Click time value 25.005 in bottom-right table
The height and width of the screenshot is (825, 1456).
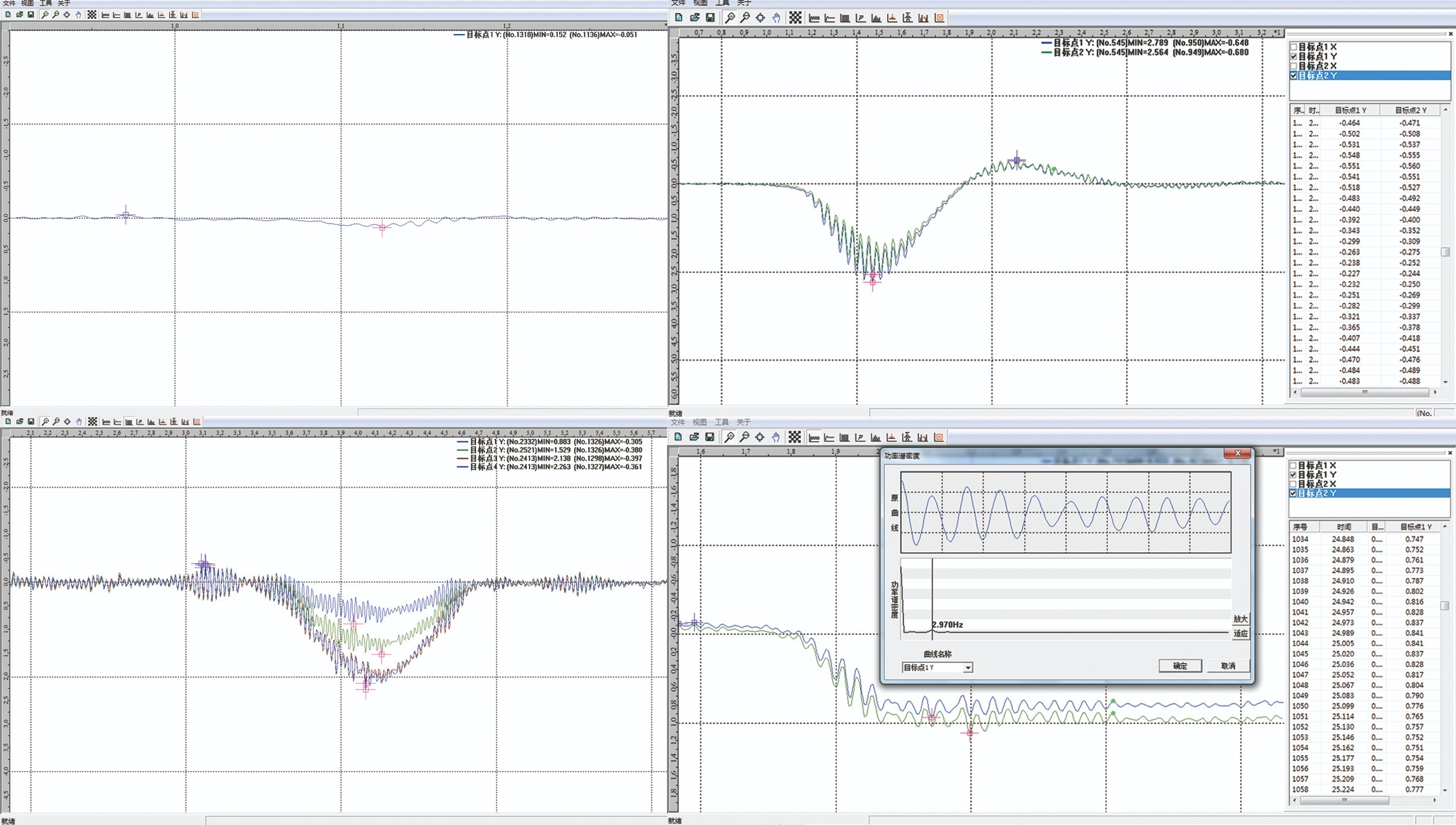1343,643
